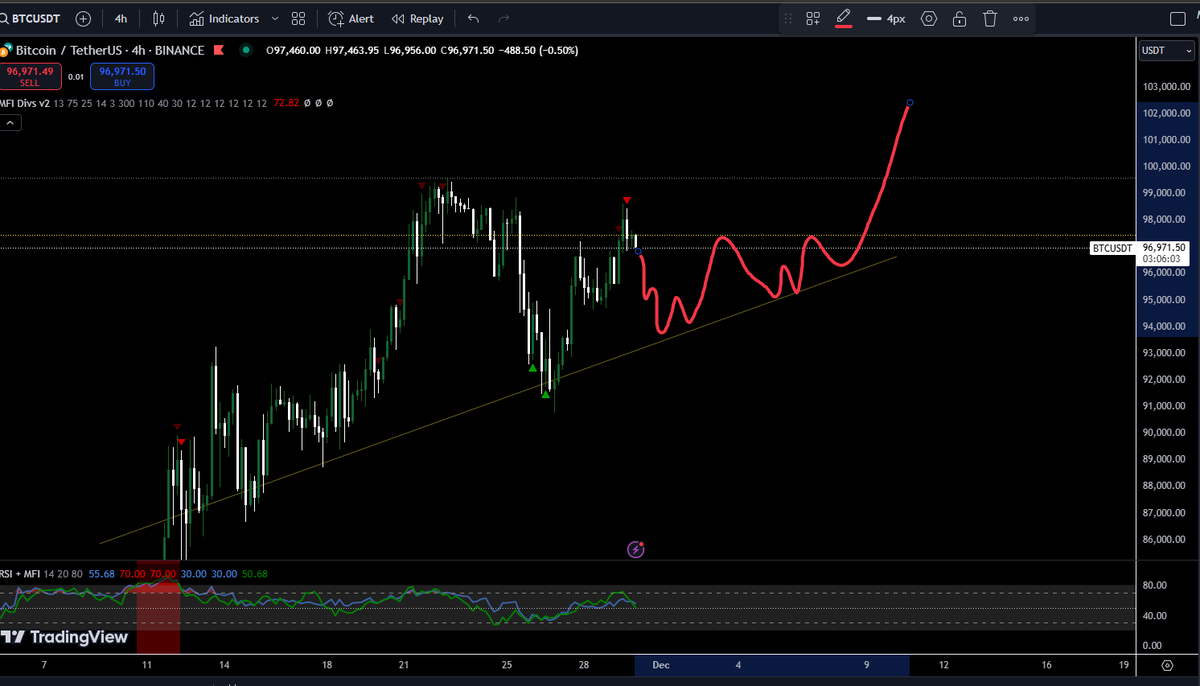Click the 72.82 MFI value in legend
The width and height of the screenshot is (1200, 686).
click(286, 103)
